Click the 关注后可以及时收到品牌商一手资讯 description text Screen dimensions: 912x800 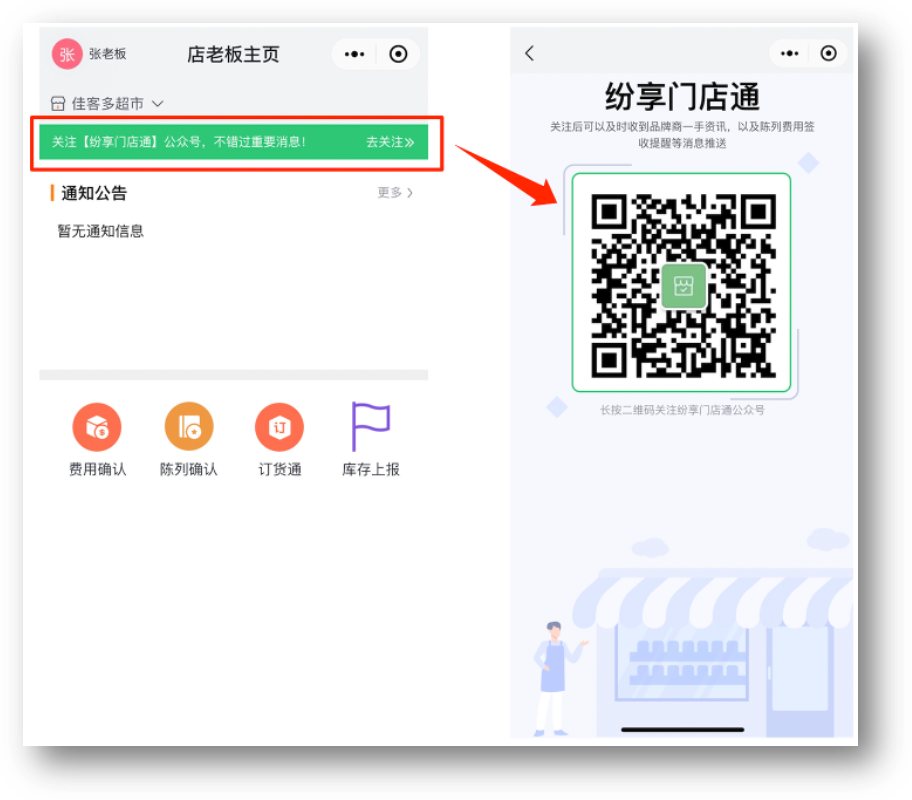coord(682,134)
